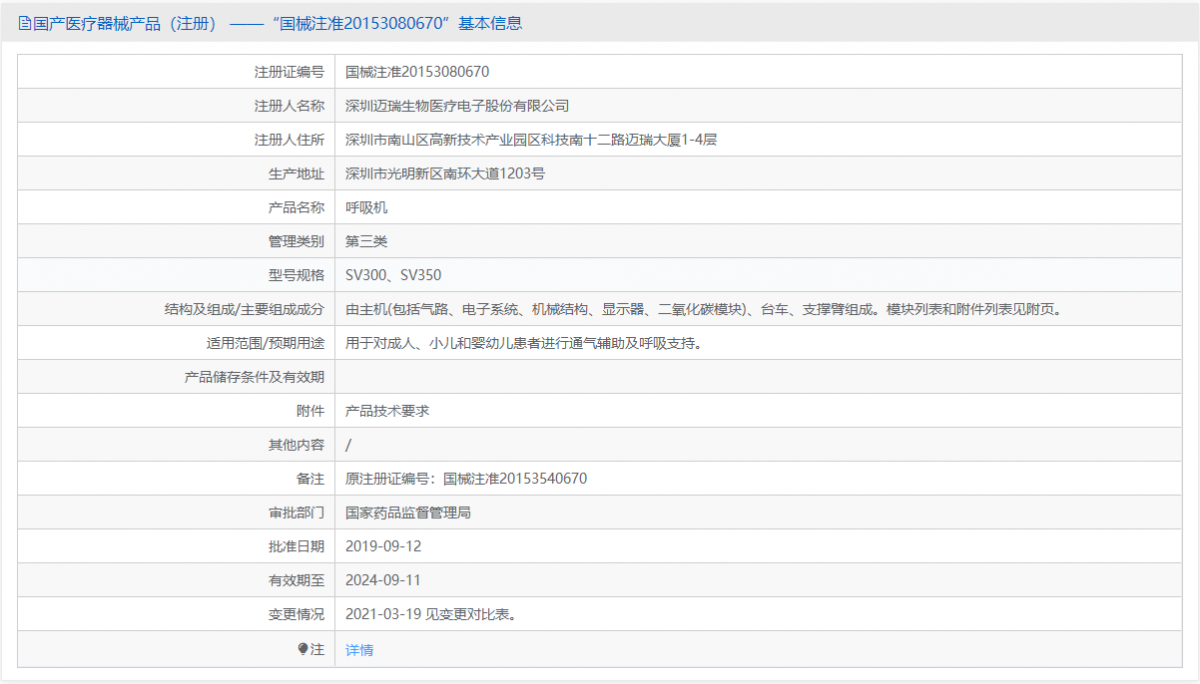Click the document icon beside the page title
This screenshot has height=684, width=1200.
pos(25,23)
